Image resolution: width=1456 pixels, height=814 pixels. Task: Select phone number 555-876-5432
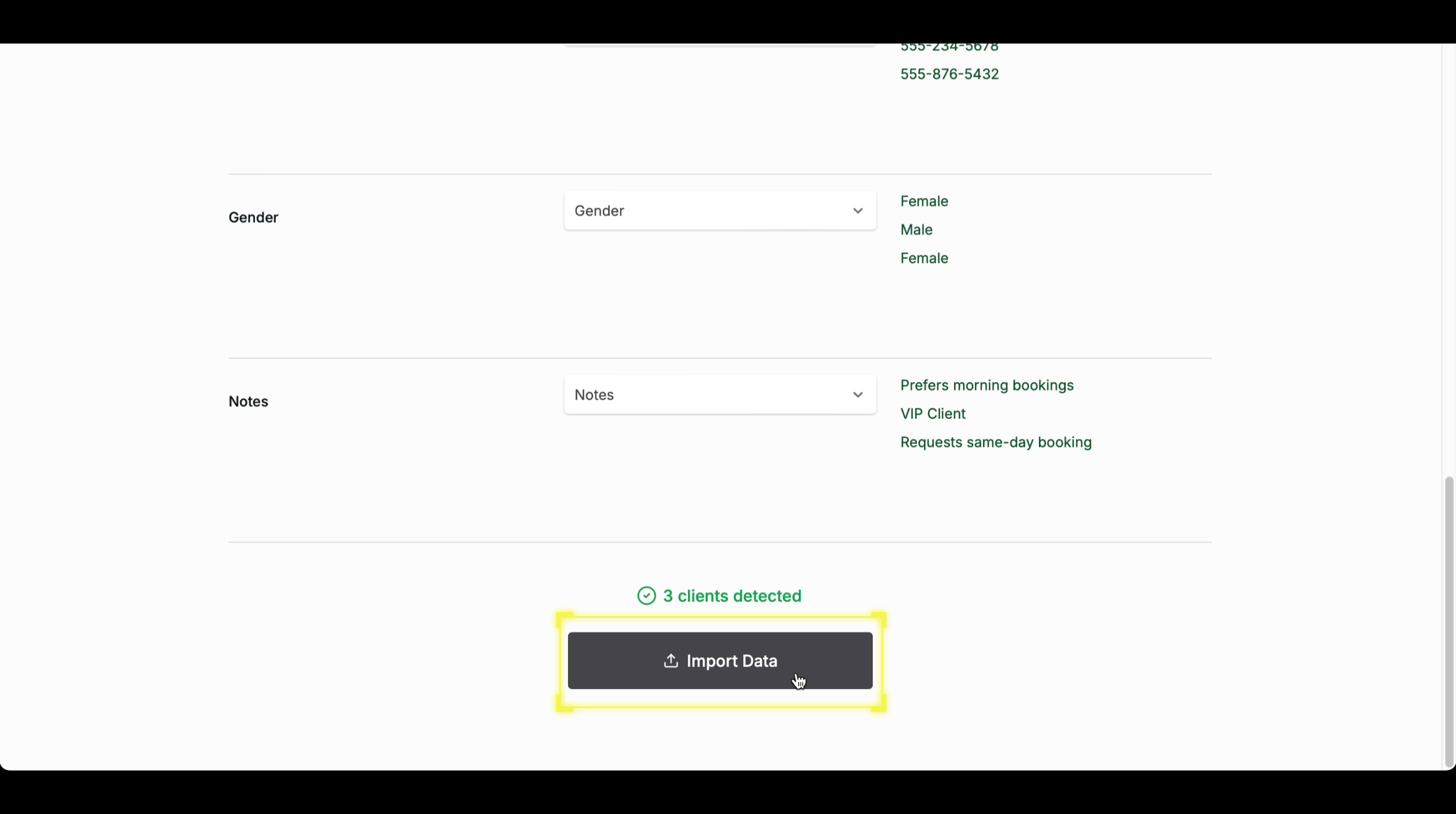(x=949, y=73)
